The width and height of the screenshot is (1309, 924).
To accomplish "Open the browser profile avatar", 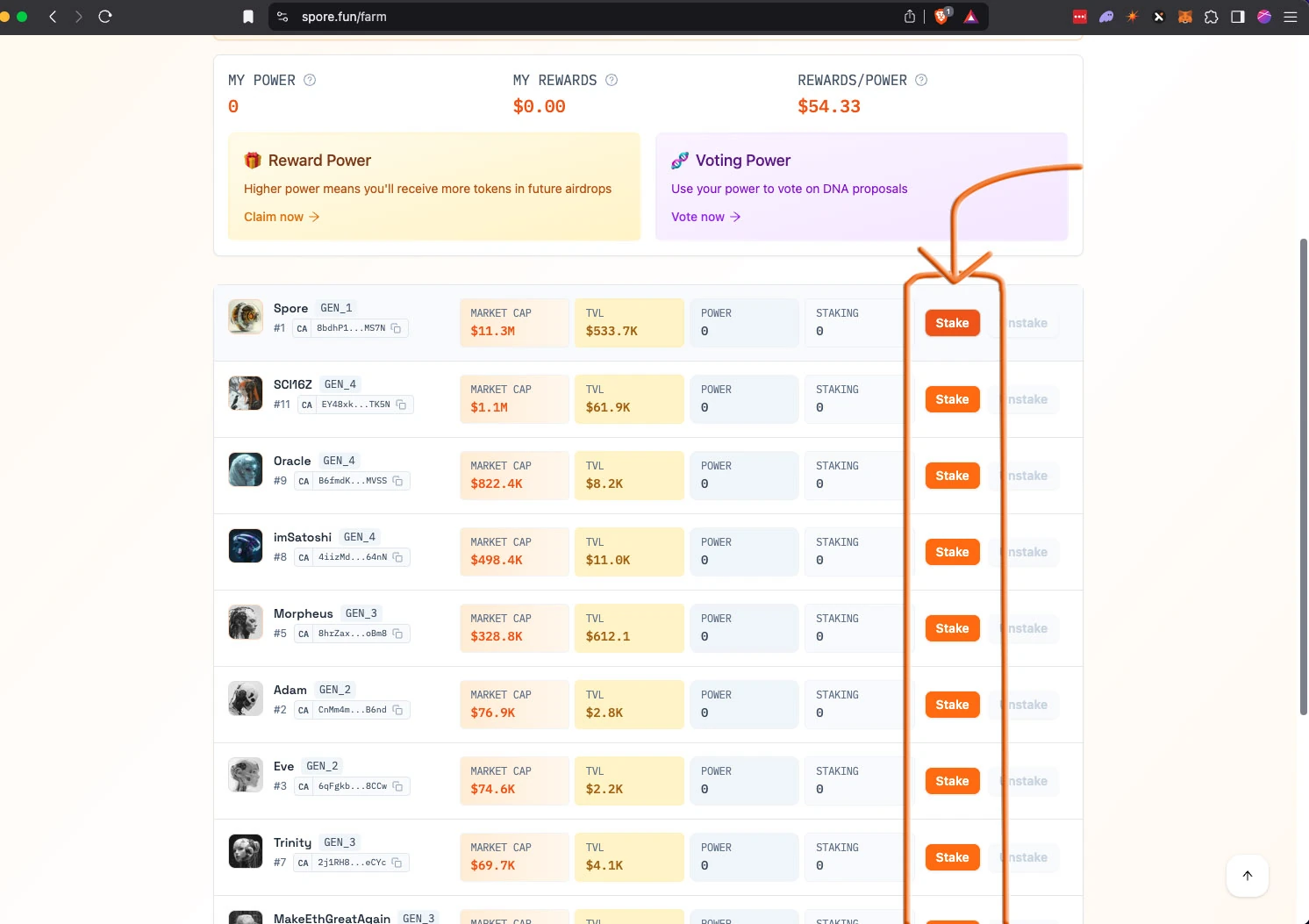I will [x=1264, y=17].
